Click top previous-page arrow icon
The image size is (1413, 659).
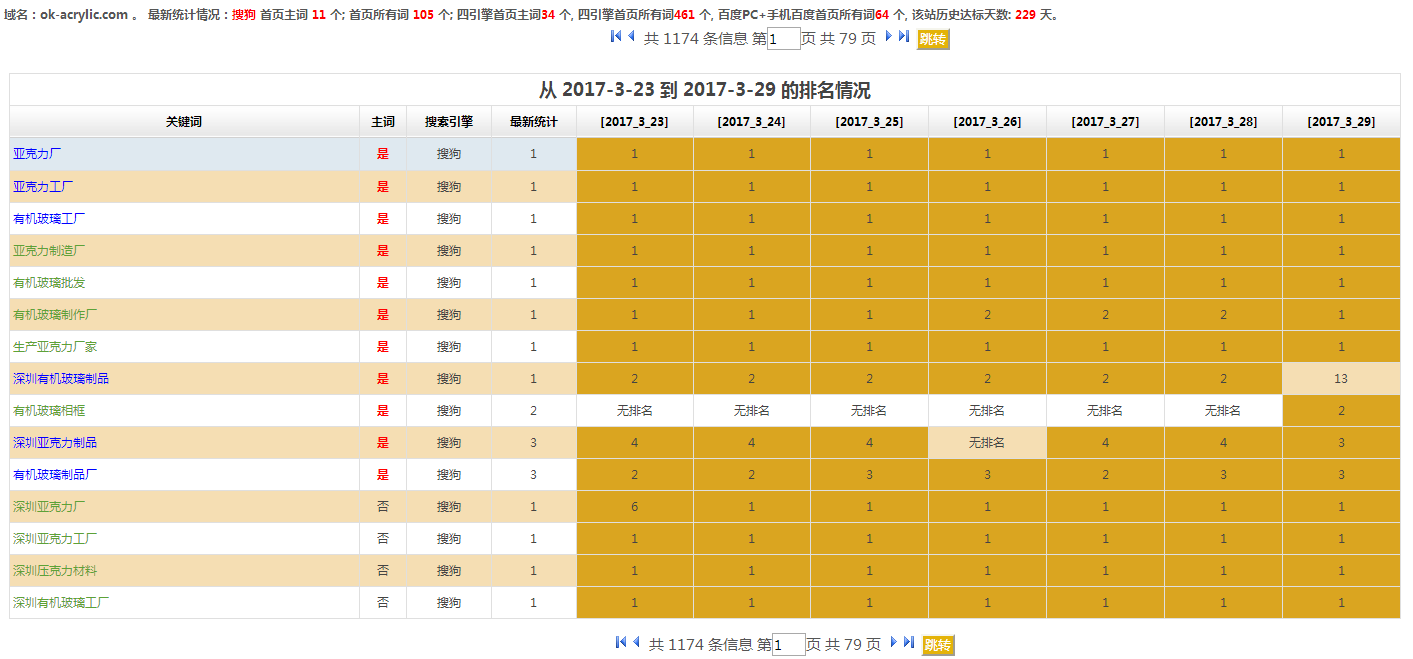(631, 37)
